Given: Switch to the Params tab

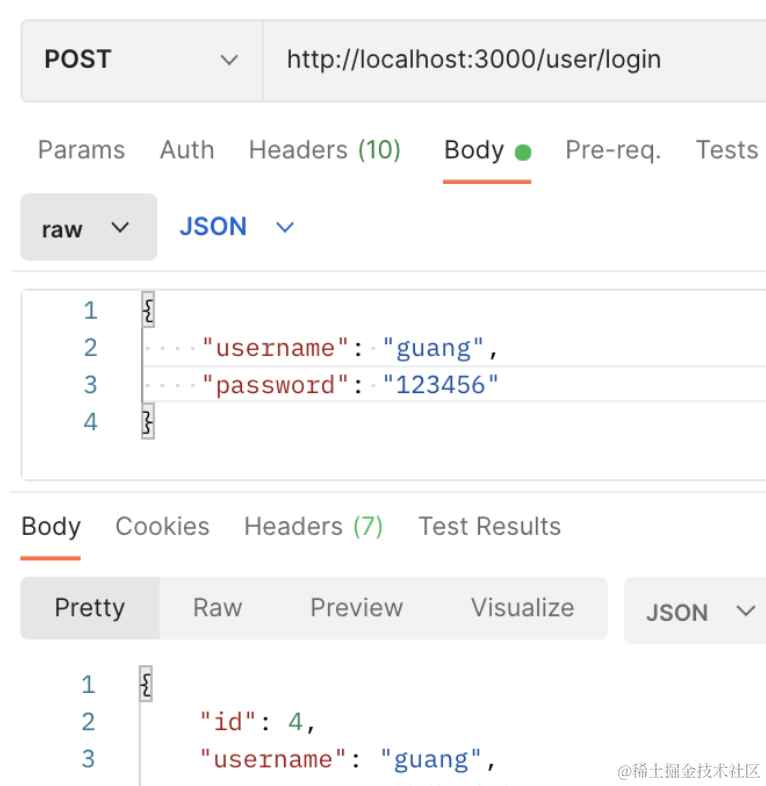Looking at the screenshot, I should click(x=81, y=150).
